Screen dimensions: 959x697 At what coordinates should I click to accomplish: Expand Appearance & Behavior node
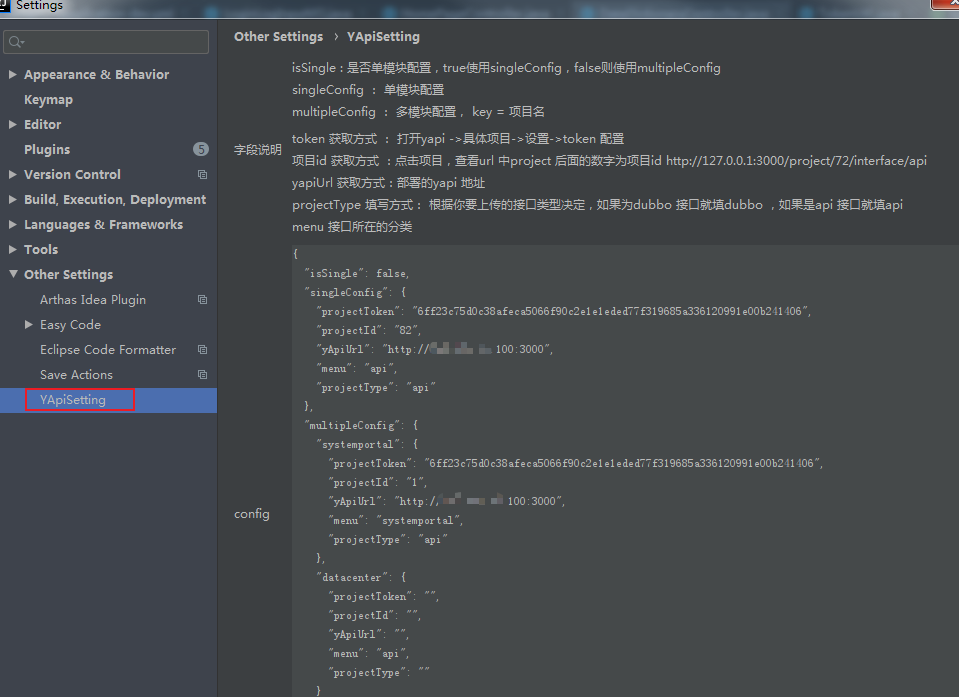pyautogui.click(x=13, y=74)
